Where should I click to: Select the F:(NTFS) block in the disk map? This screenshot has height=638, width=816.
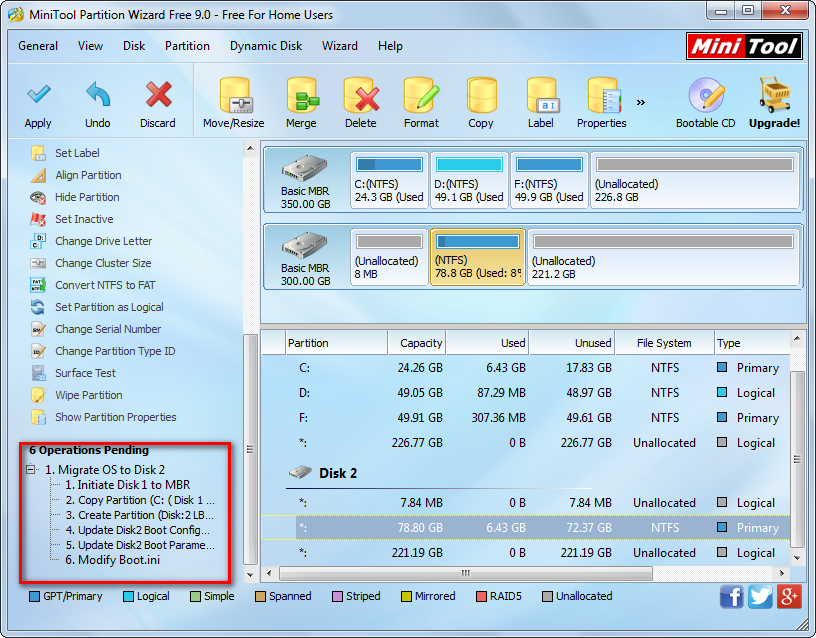point(550,180)
